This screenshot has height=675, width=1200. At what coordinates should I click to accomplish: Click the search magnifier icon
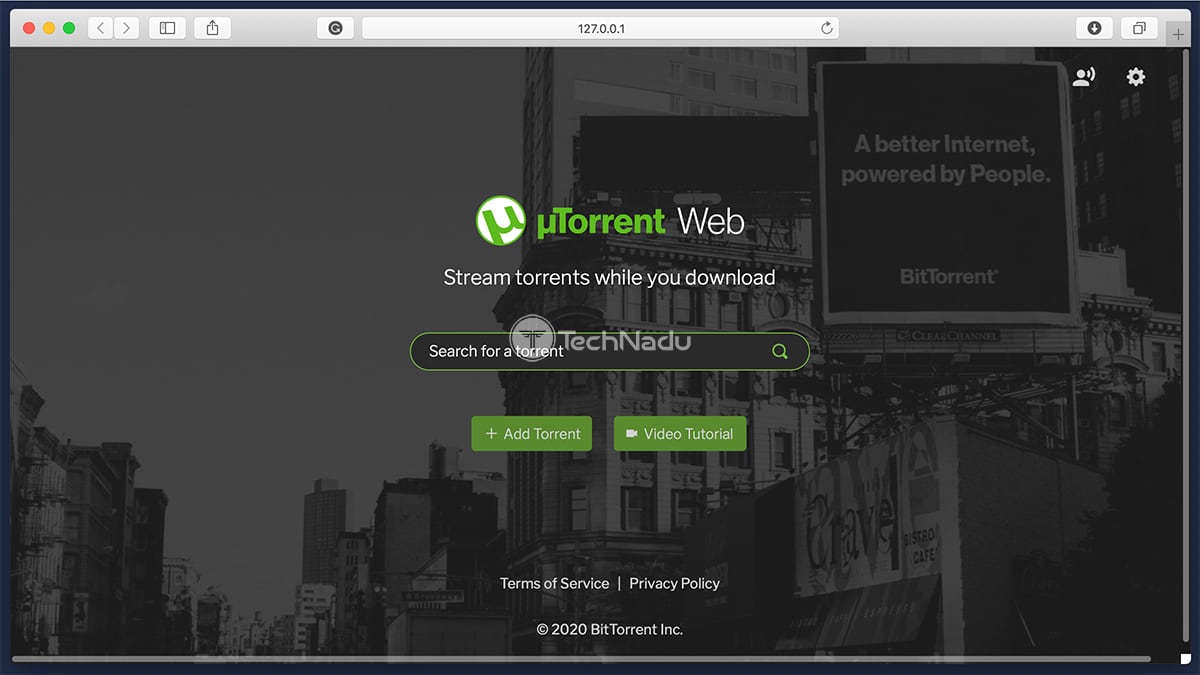780,351
